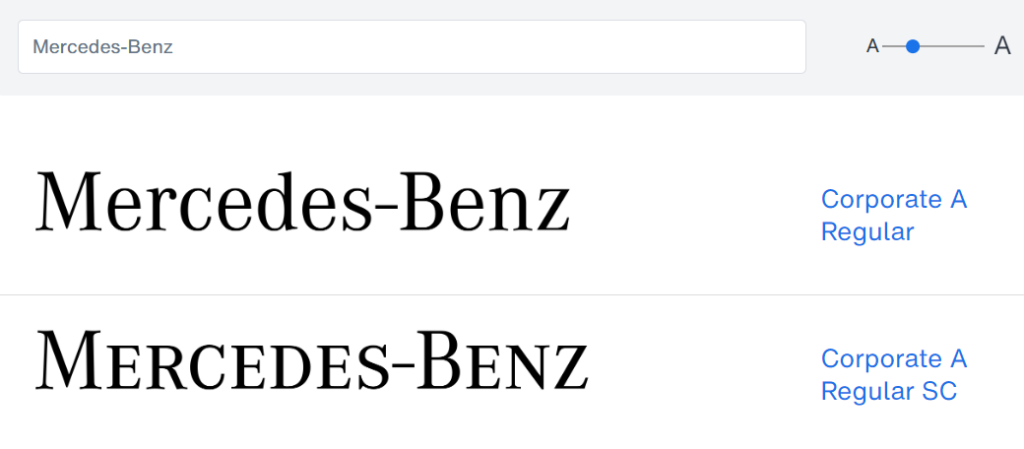Click the Corporate A Regular preview sample
Screen dimensions: 1024x449
pyautogui.click(x=302, y=203)
